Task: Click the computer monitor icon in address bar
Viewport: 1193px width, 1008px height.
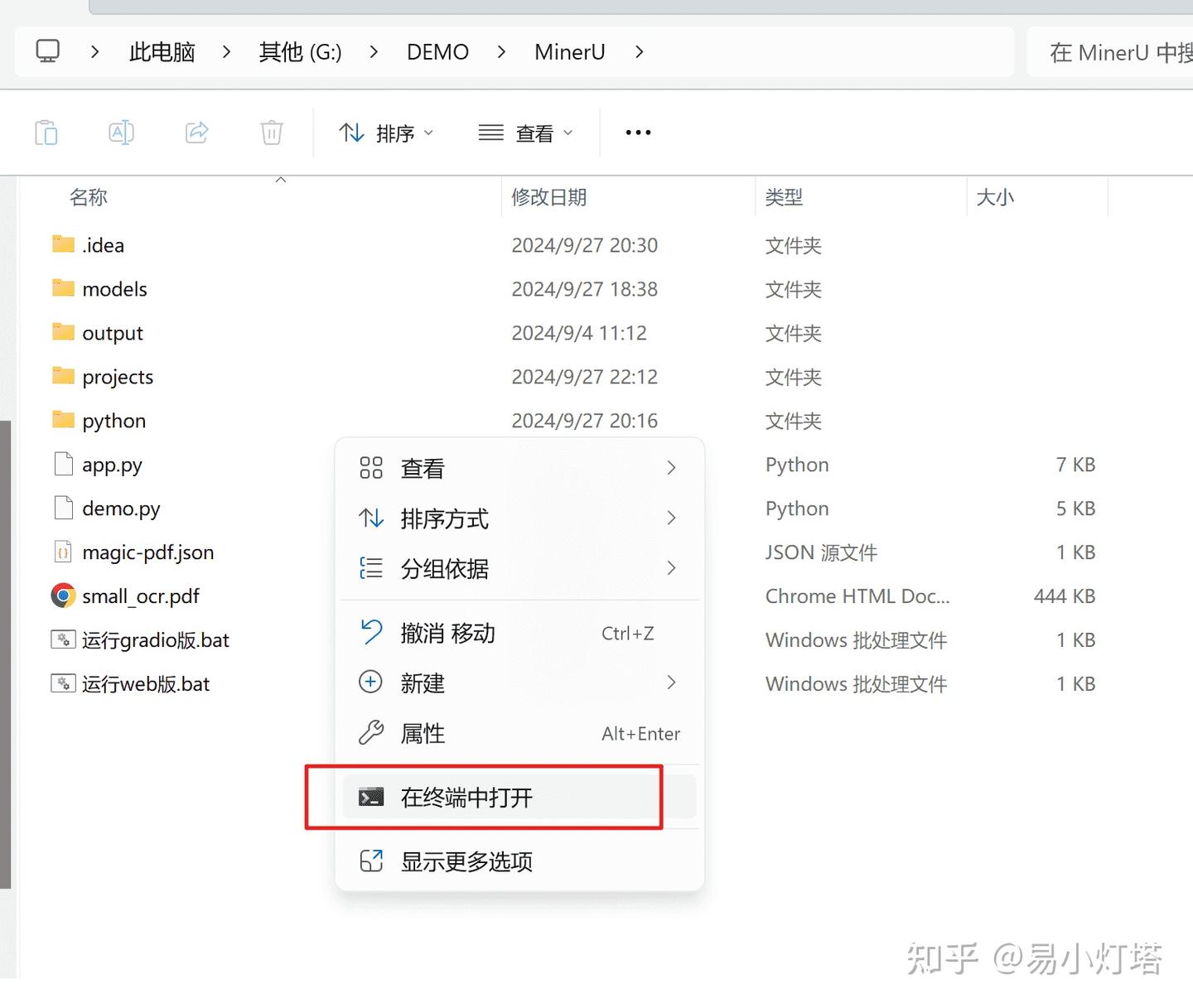Action: 48,51
